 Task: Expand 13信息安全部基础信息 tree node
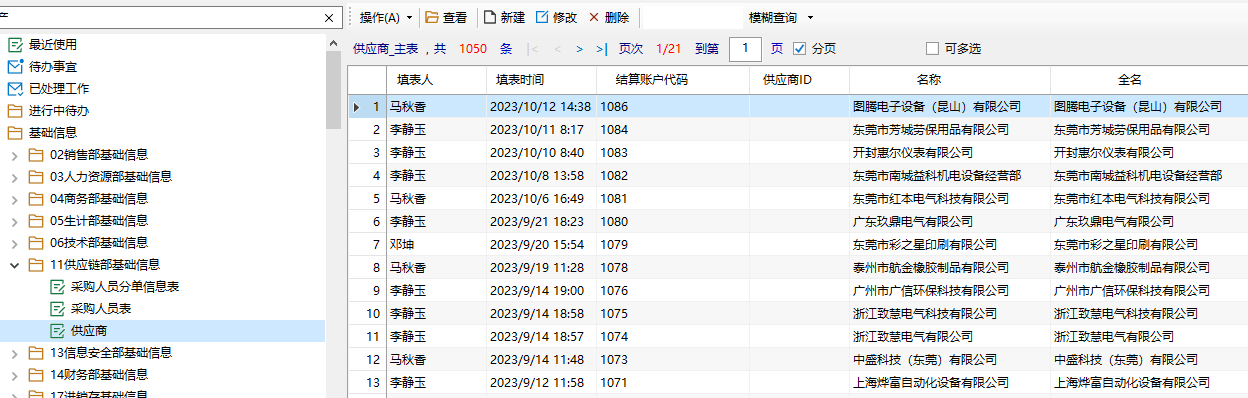pyautogui.click(x=15, y=353)
